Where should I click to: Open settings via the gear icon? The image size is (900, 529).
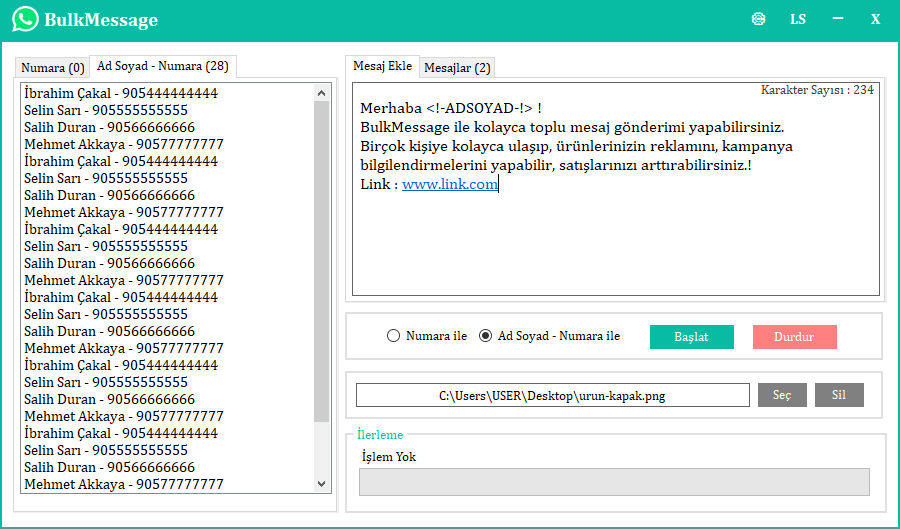tap(759, 19)
